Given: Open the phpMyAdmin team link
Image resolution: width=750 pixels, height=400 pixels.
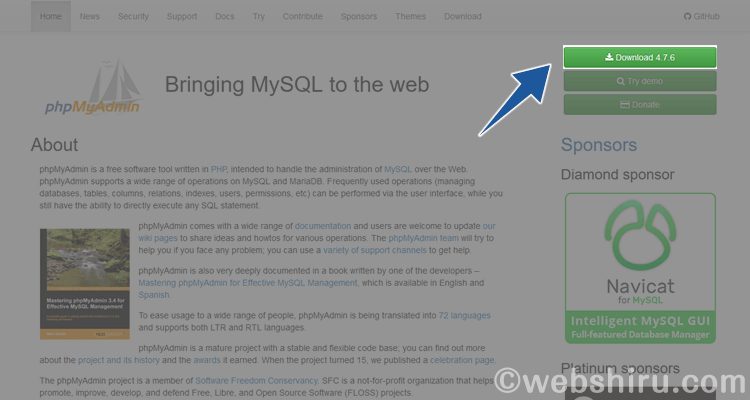Looking at the screenshot, I should point(423,238).
